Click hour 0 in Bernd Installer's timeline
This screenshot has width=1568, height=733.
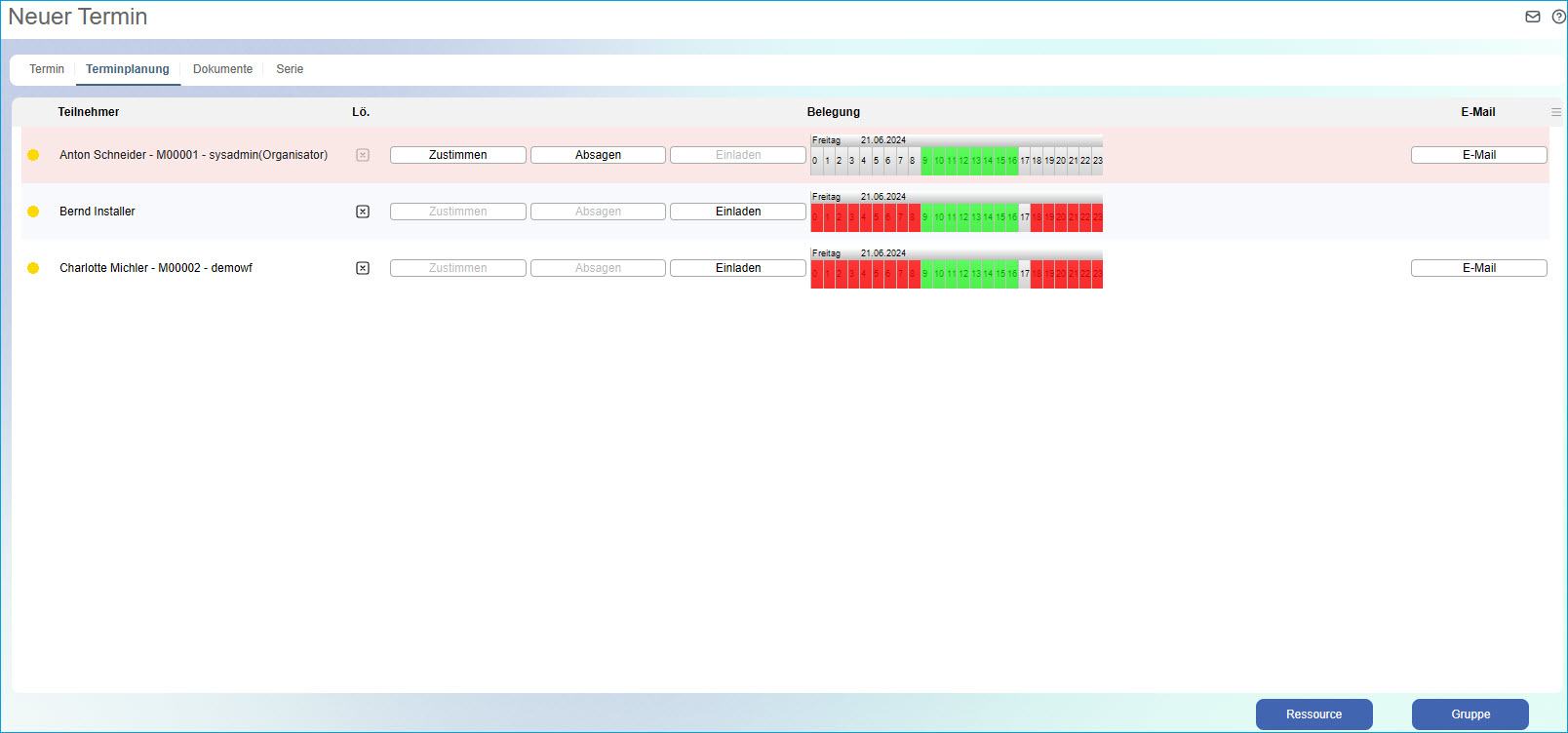click(815, 217)
